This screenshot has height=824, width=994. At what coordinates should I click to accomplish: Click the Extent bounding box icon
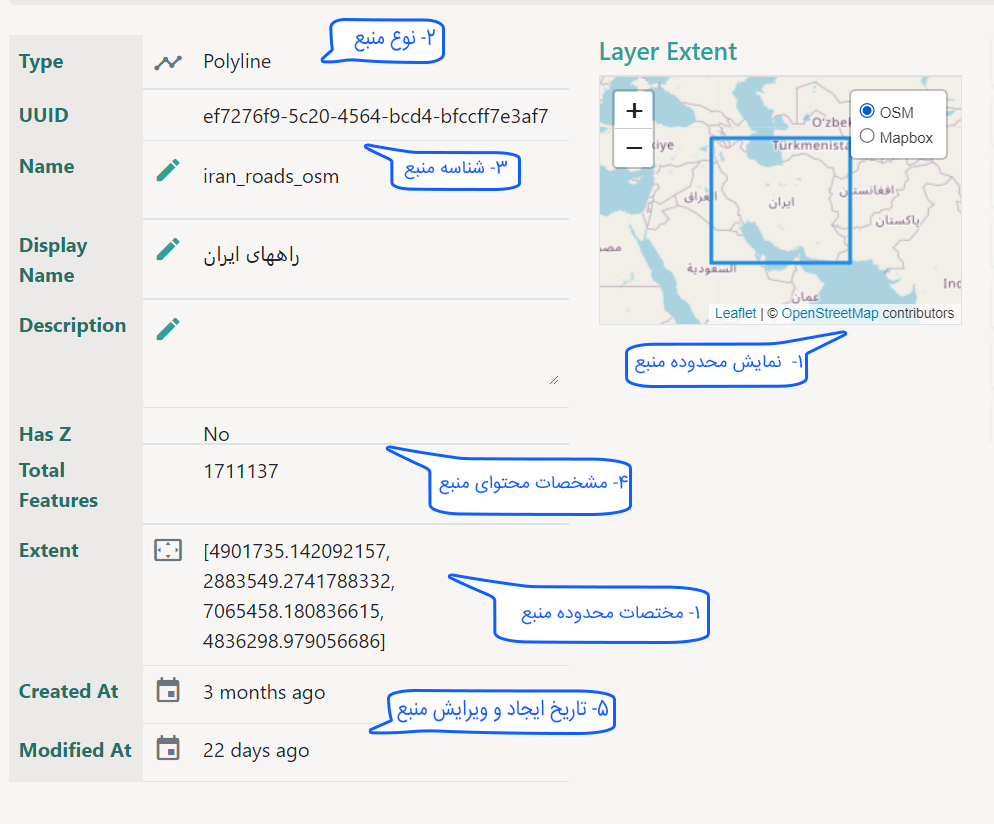point(168,550)
